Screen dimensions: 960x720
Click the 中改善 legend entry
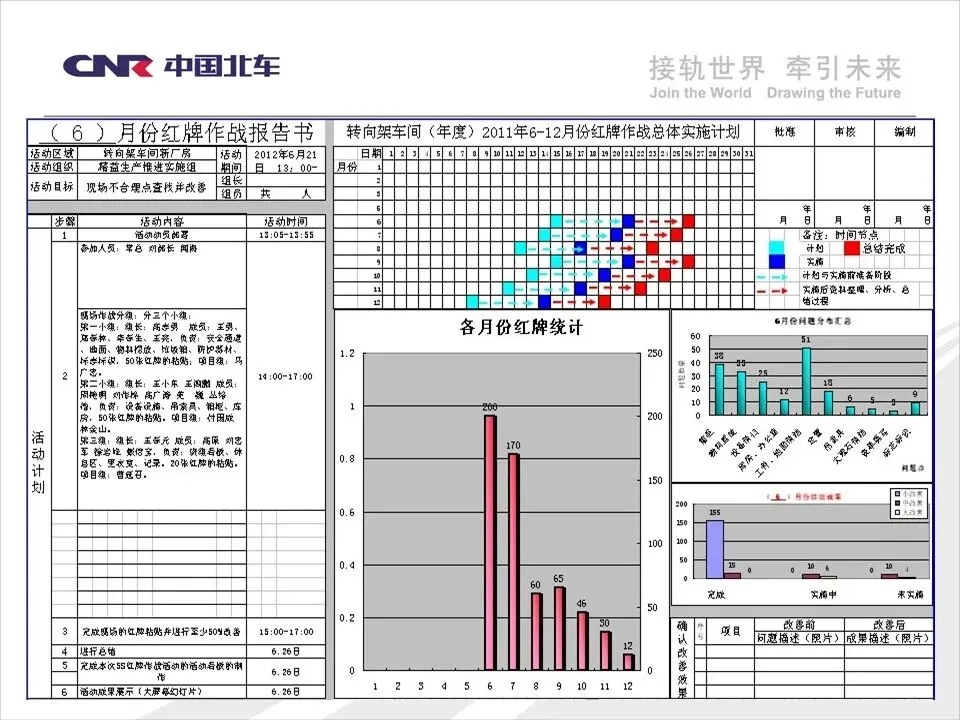(909, 503)
